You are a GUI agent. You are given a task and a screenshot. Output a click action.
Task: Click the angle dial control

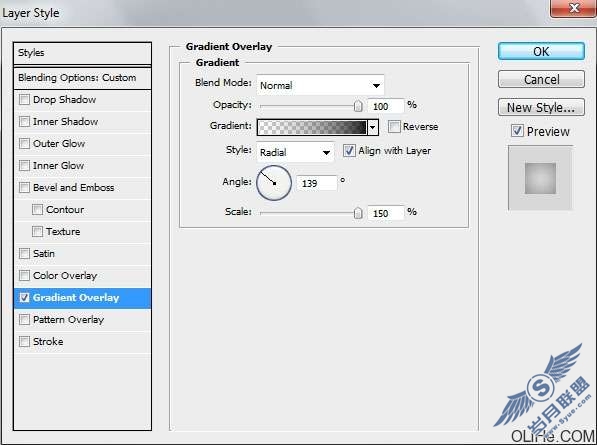coord(274,183)
